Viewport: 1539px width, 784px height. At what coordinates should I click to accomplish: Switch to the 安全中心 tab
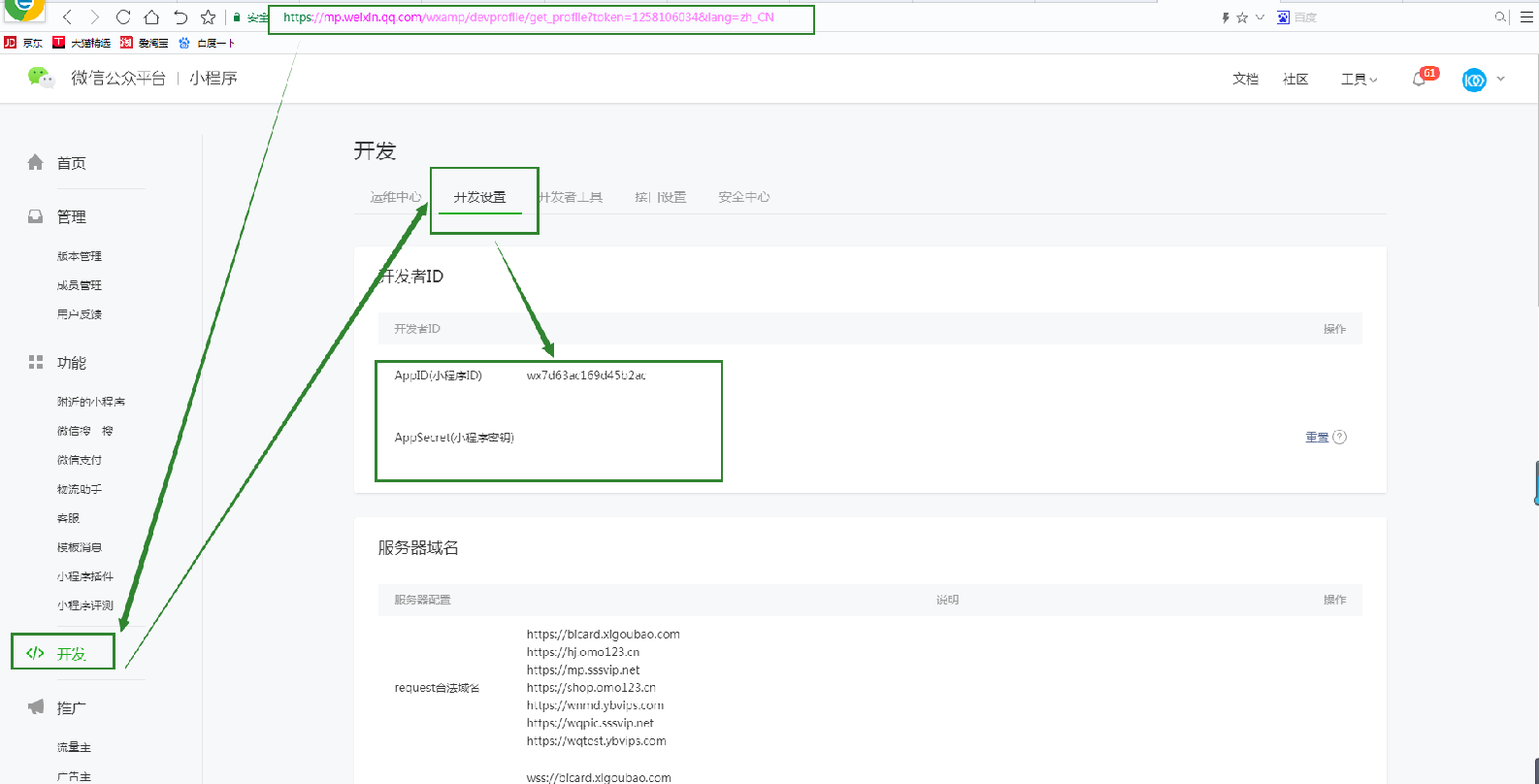[744, 197]
